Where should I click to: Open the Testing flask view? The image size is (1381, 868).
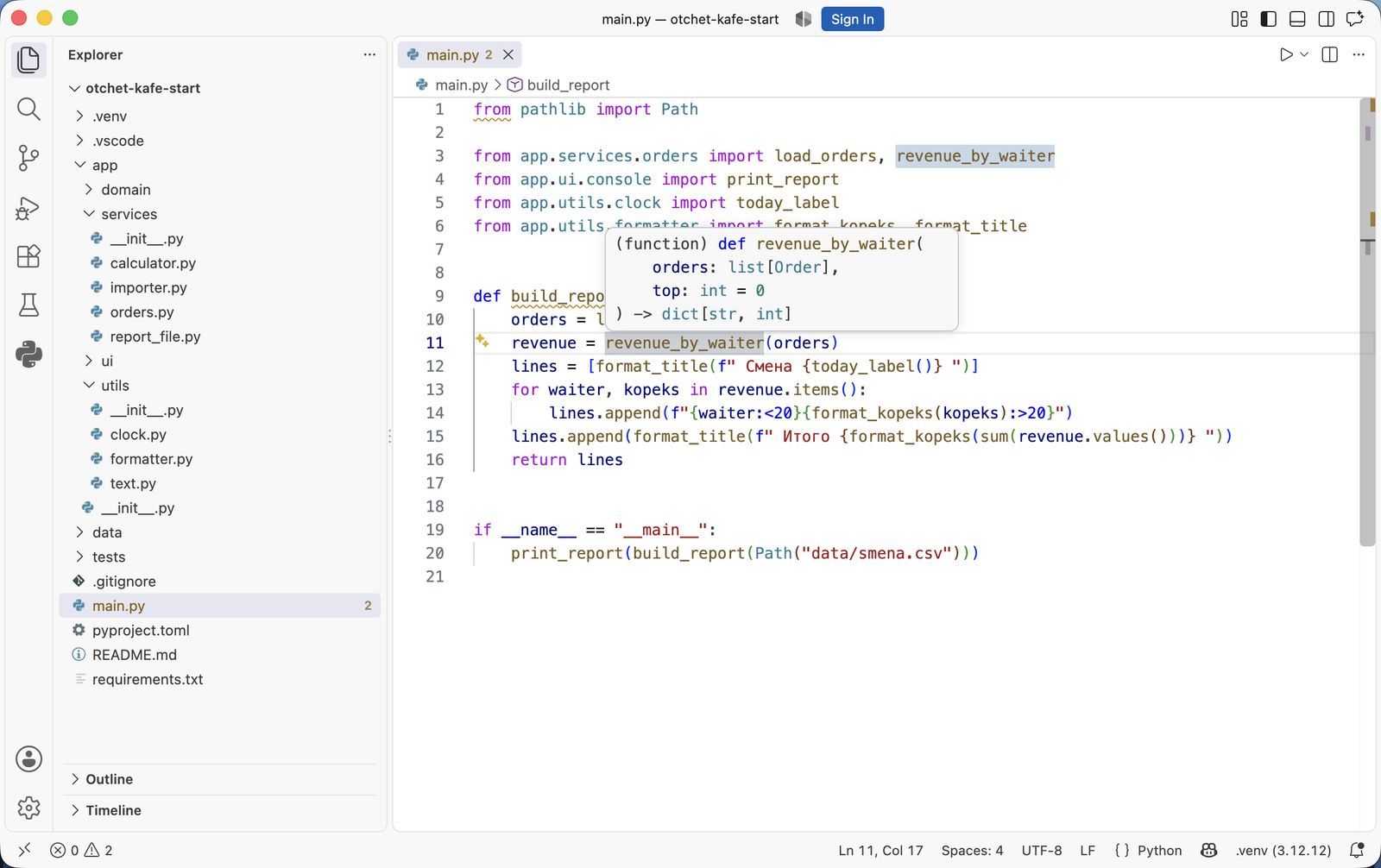point(28,305)
